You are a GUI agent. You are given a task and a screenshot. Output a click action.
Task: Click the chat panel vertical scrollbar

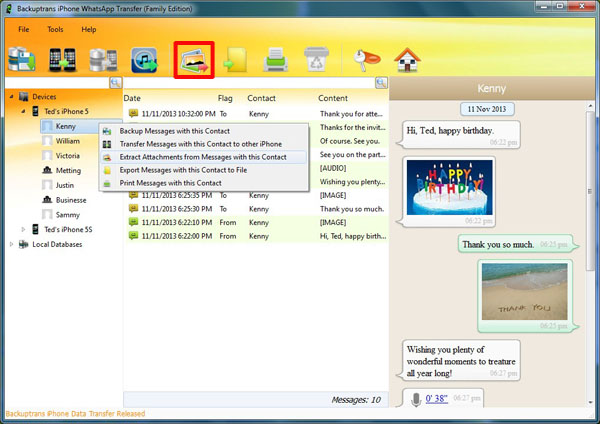click(x=590, y=191)
